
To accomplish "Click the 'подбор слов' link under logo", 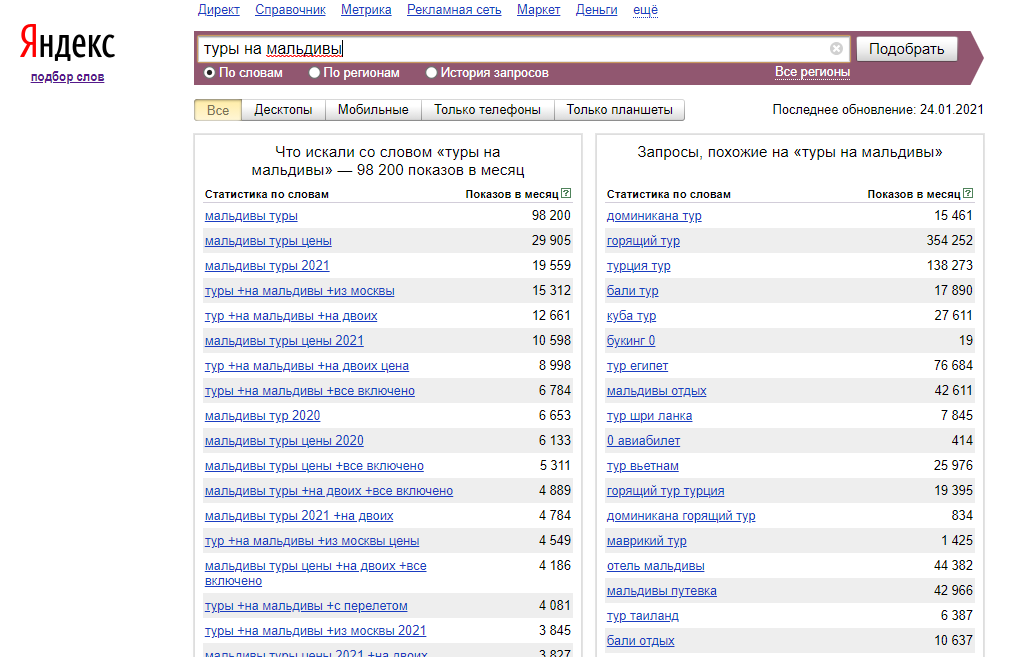I will tap(68, 77).
